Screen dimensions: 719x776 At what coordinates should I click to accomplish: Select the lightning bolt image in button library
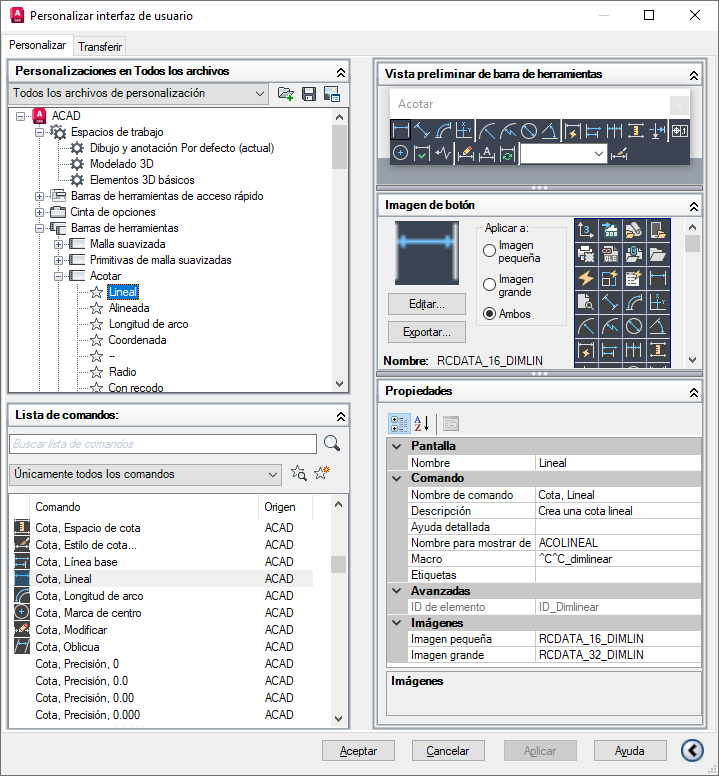[x=586, y=279]
